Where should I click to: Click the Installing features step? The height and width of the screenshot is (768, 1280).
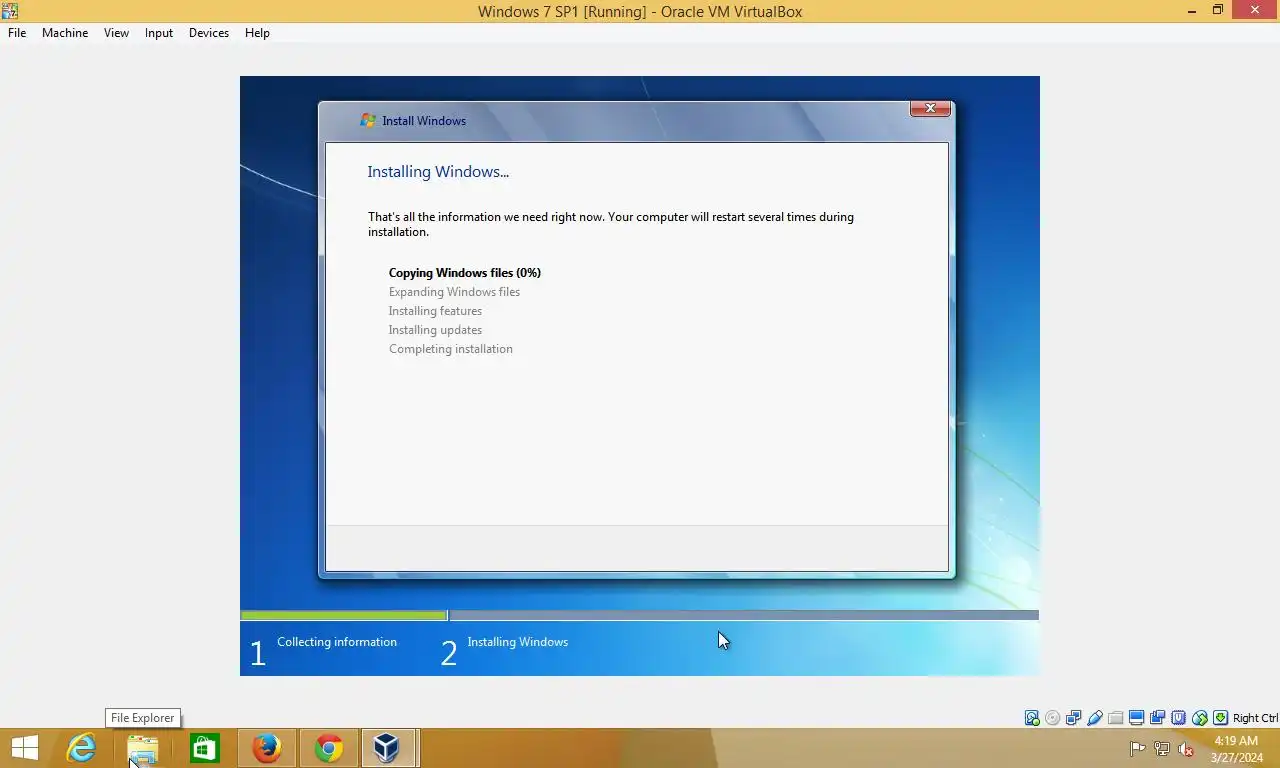[x=435, y=311]
